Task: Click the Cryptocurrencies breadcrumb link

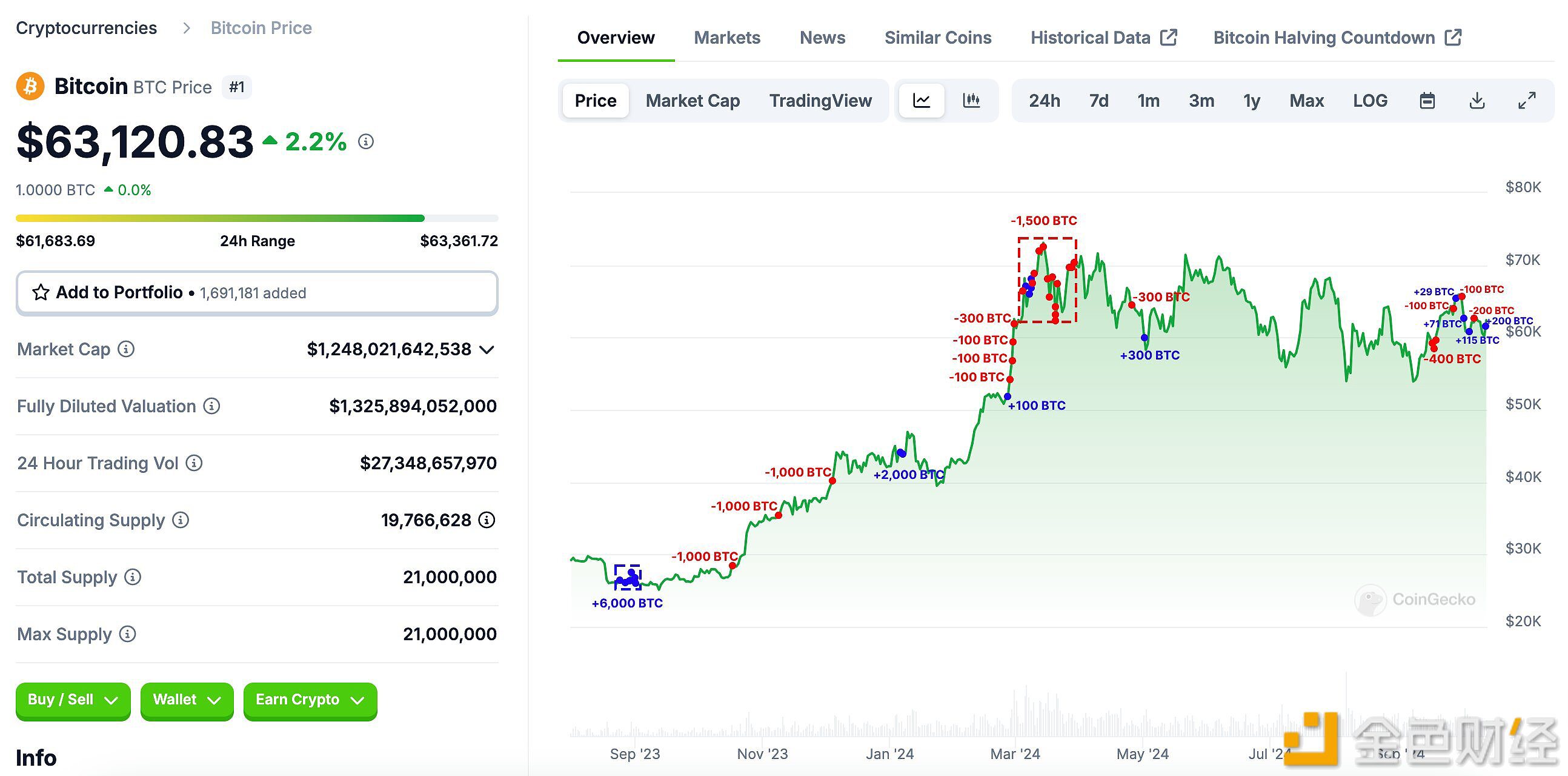Action: click(x=87, y=28)
